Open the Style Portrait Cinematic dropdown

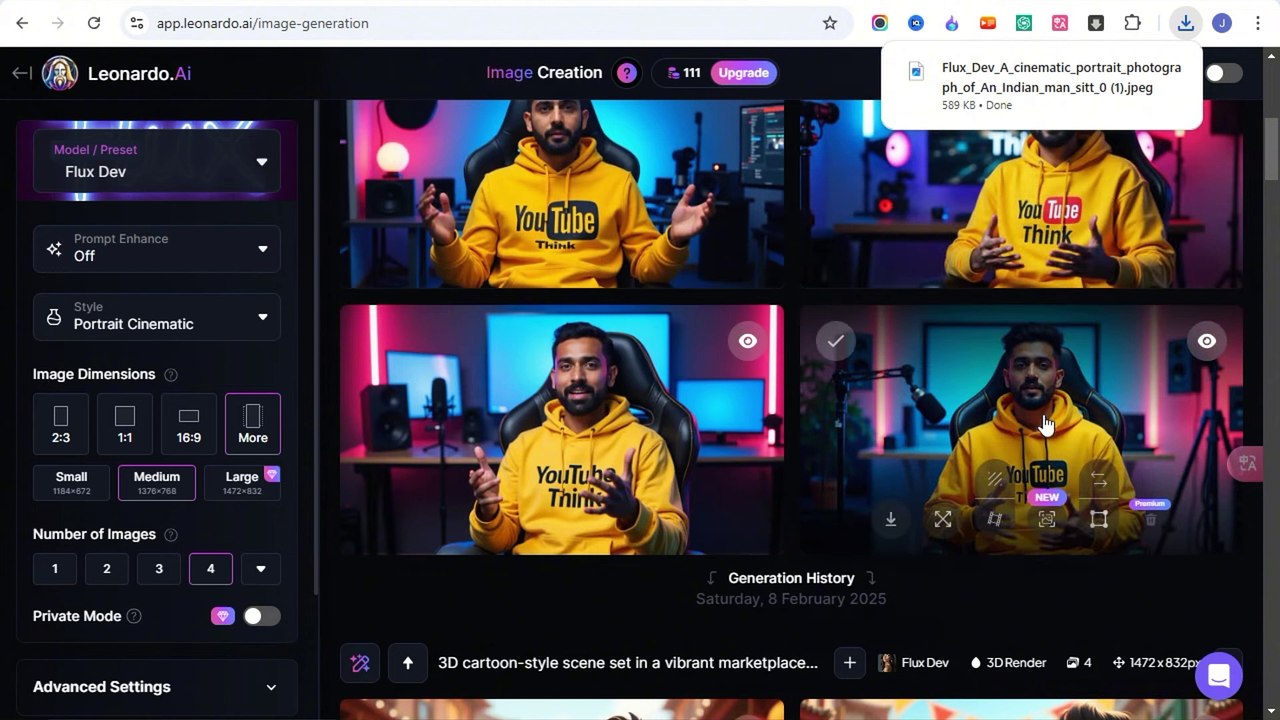pos(157,316)
